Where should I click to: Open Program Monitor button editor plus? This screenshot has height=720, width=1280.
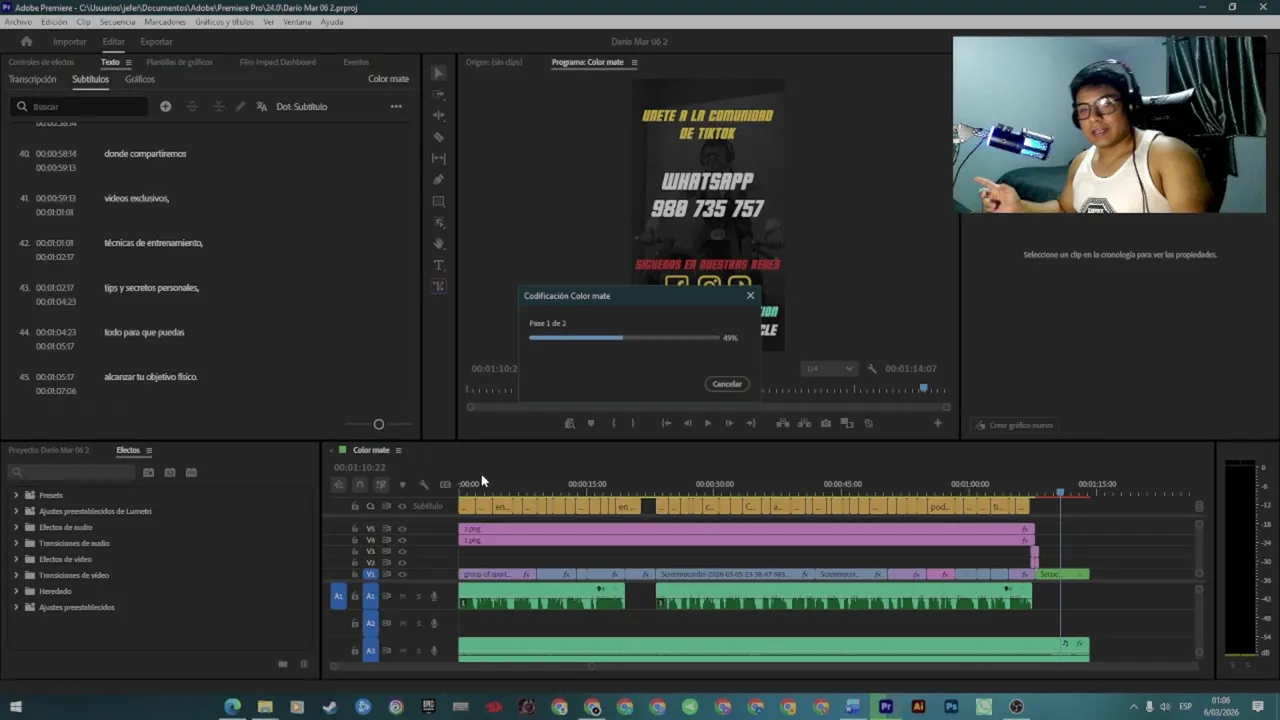click(937, 423)
